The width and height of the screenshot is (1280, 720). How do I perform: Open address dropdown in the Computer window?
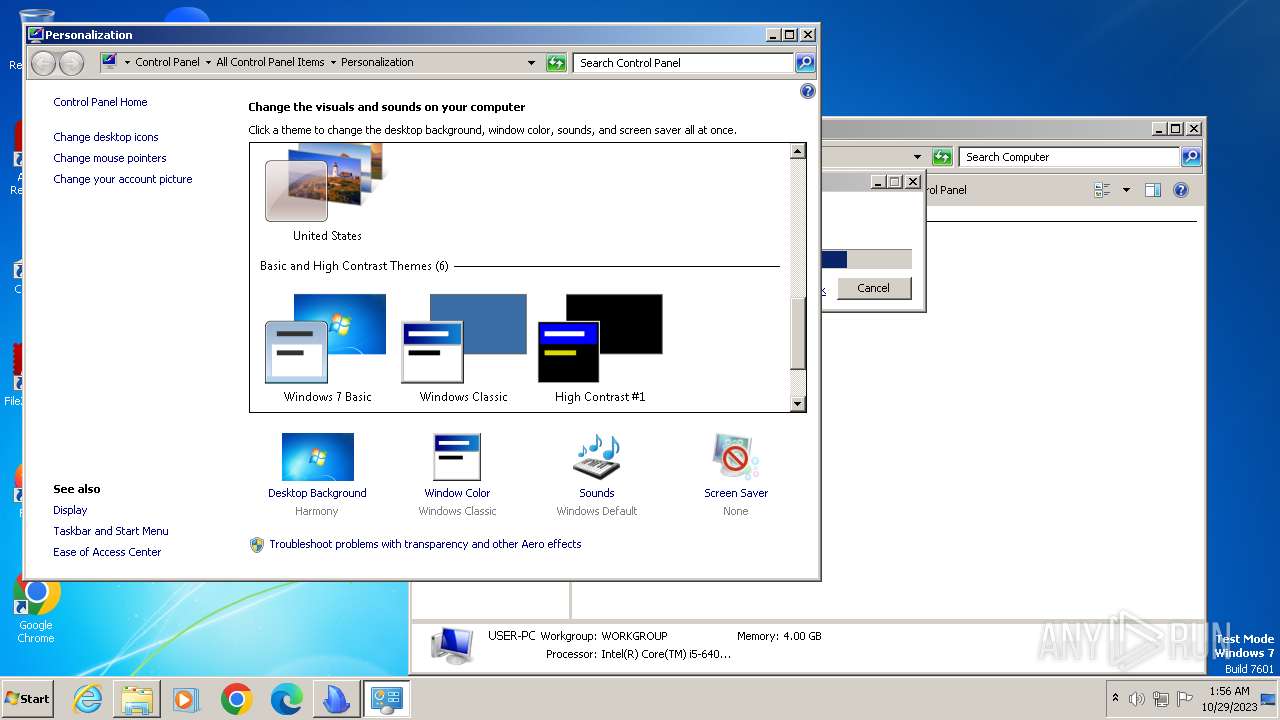917,157
